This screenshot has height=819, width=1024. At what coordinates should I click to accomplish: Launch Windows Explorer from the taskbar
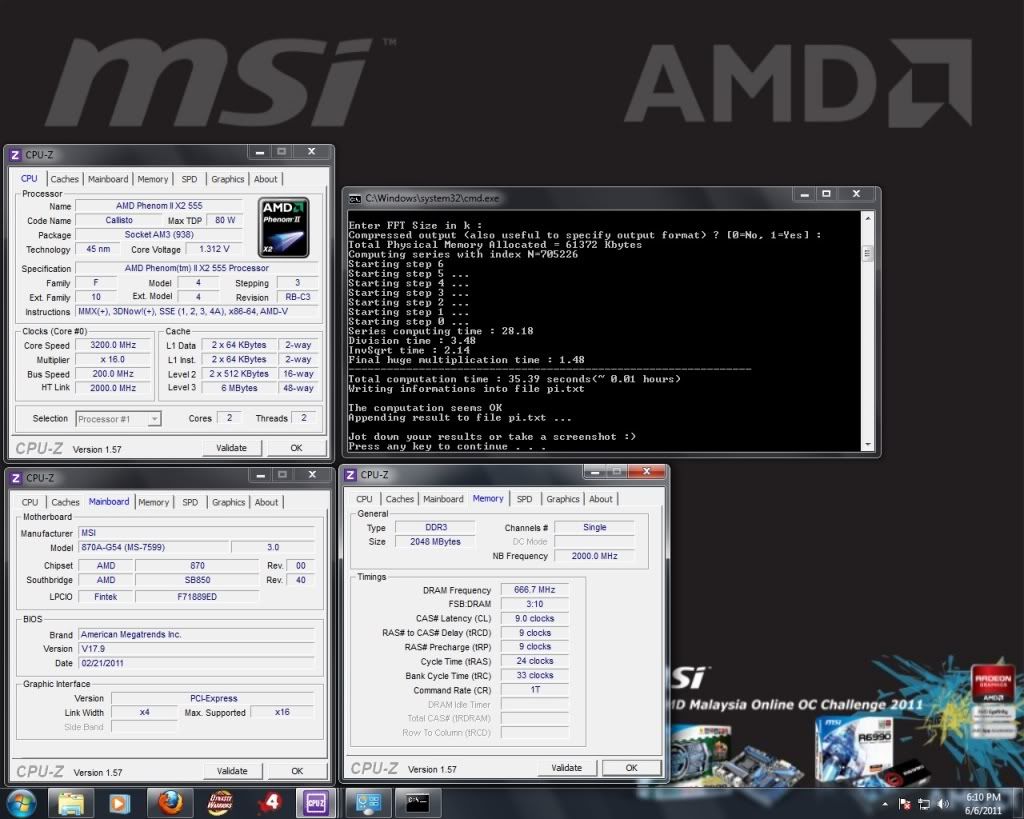coord(71,802)
